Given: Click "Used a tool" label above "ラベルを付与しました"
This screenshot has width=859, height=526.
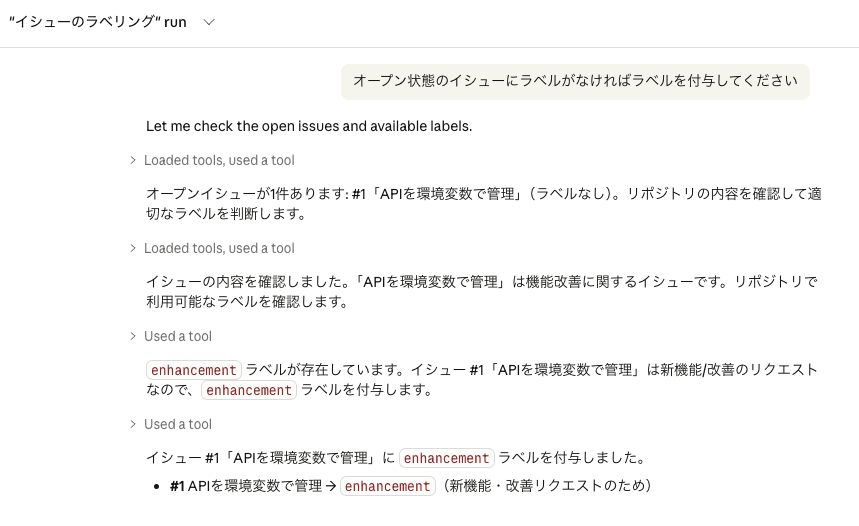Looking at the screenshot, I should (178, 424).
